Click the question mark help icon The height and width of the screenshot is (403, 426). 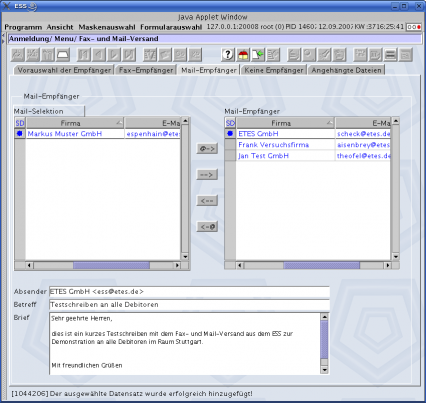click(227, 55)
